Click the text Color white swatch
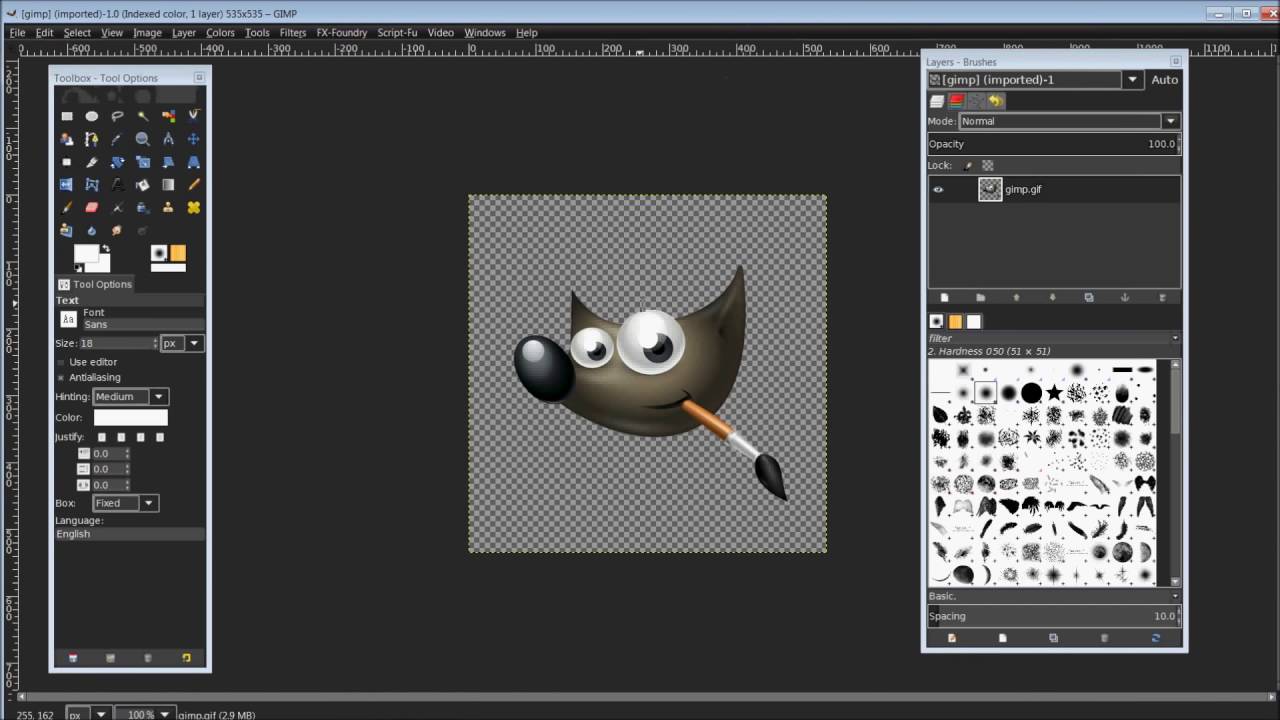 [x=131, y=418]
